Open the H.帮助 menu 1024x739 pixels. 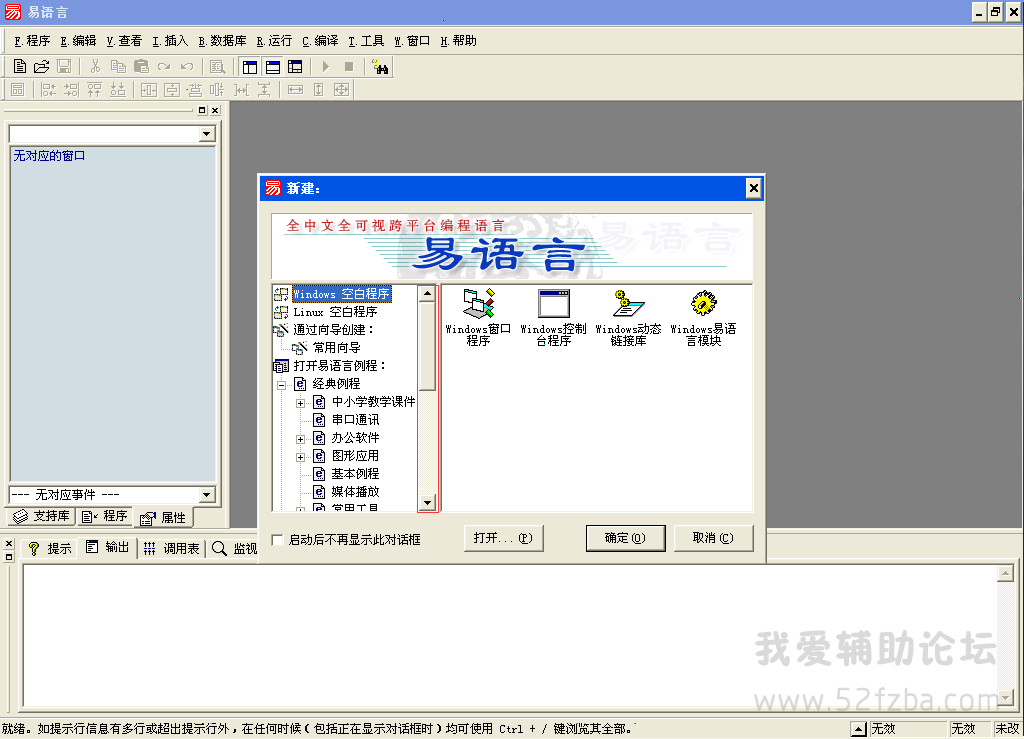(x=458, y=41)
